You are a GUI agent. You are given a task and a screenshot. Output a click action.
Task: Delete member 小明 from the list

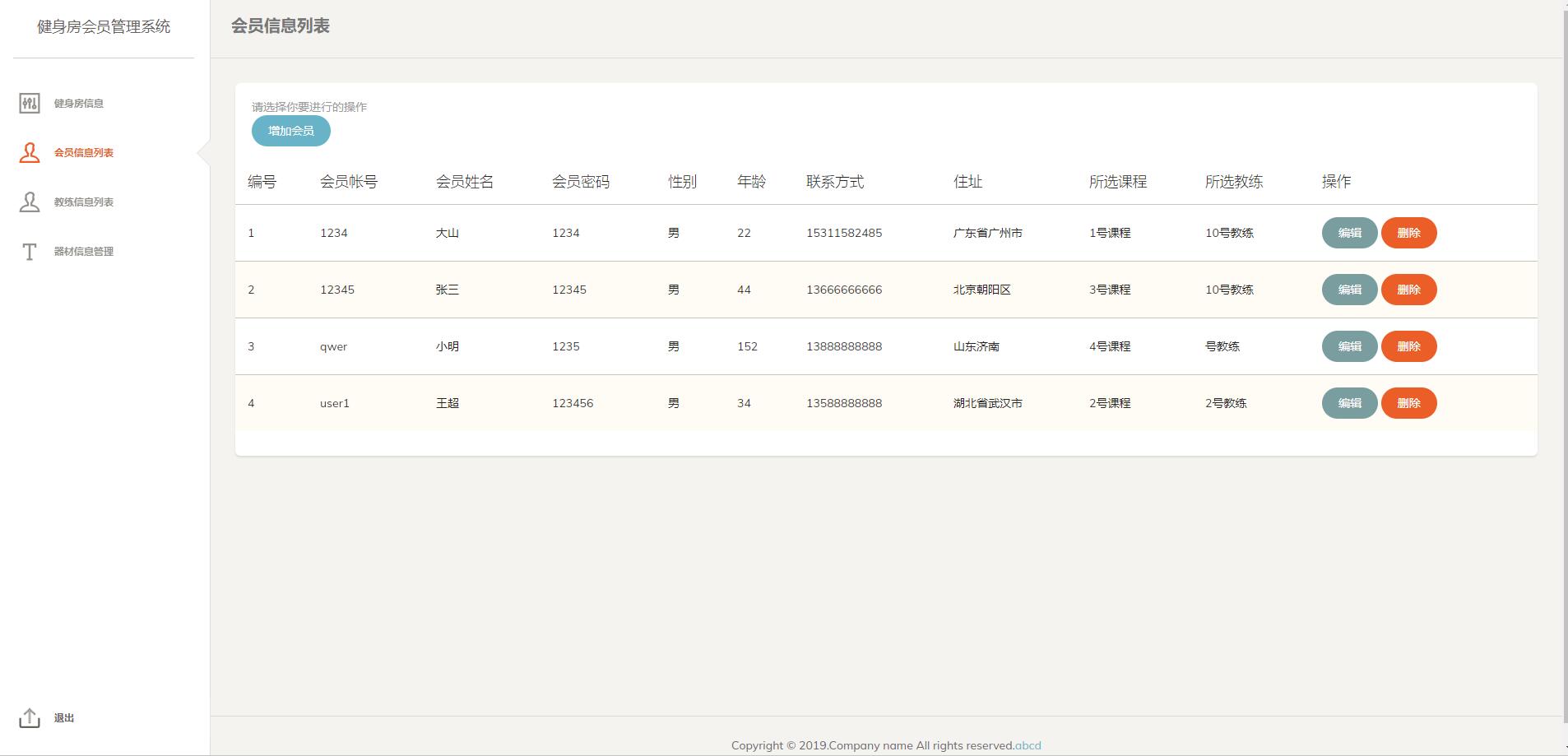[x=1408, y=346]
